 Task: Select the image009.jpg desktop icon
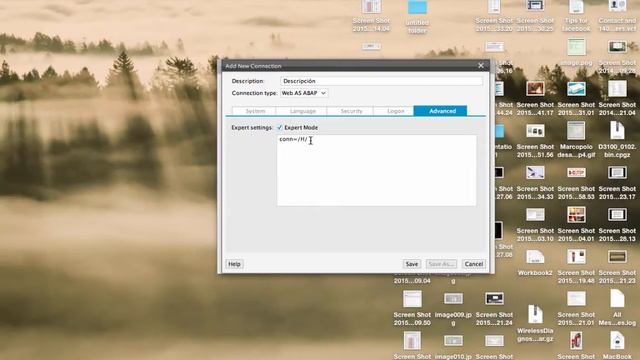453,299
